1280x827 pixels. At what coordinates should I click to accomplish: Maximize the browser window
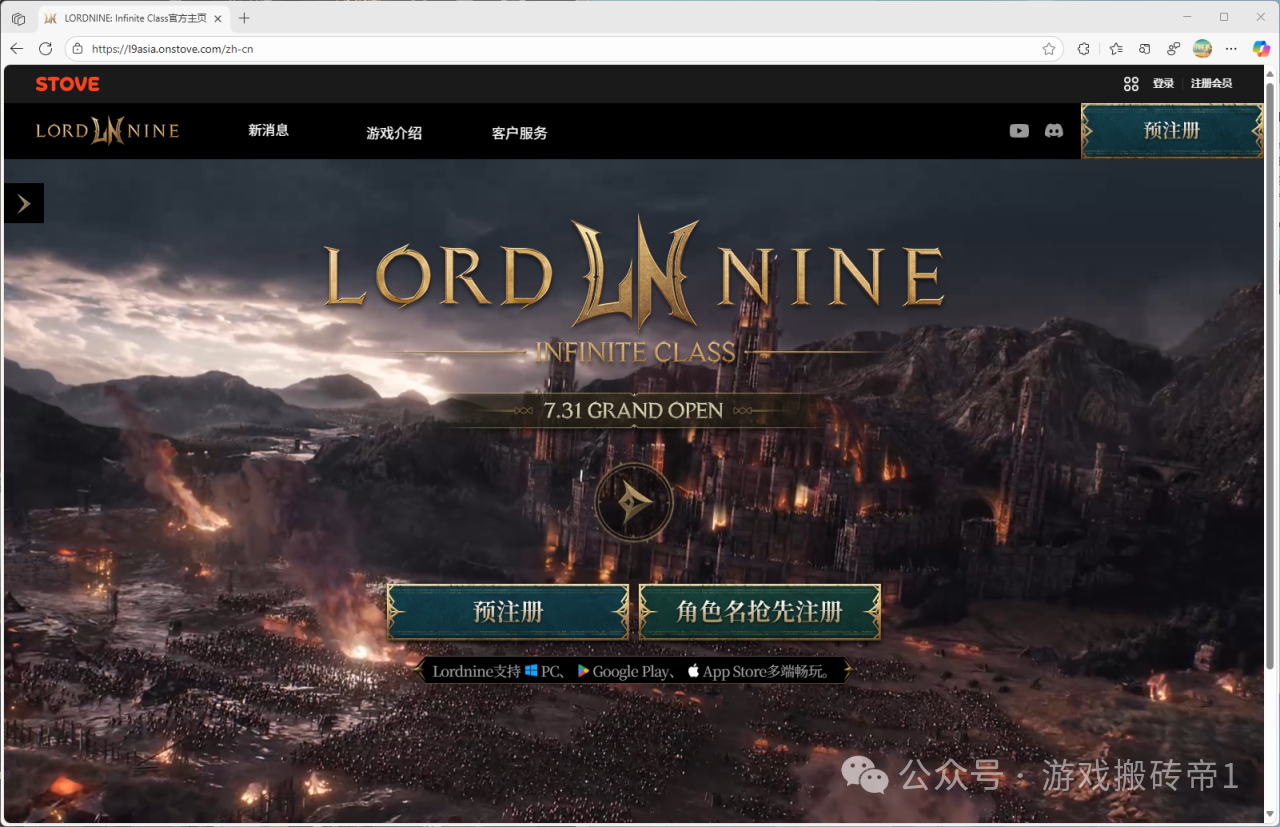point(1224,17)
